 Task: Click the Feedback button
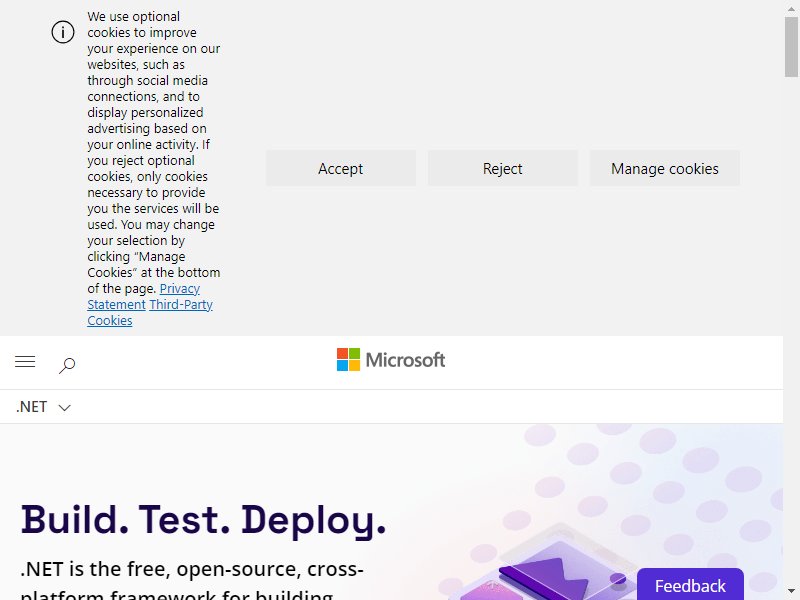[690, 585]
